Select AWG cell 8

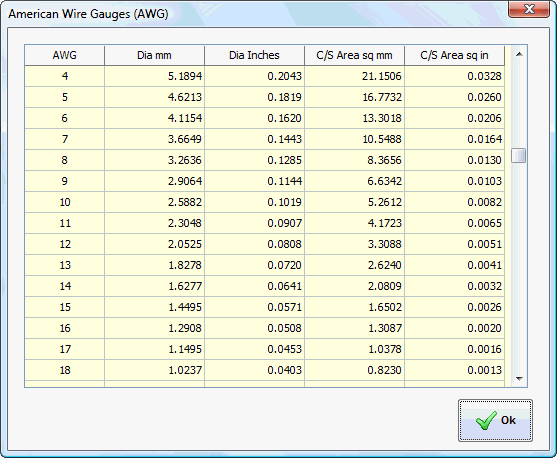tap(65, 160)
